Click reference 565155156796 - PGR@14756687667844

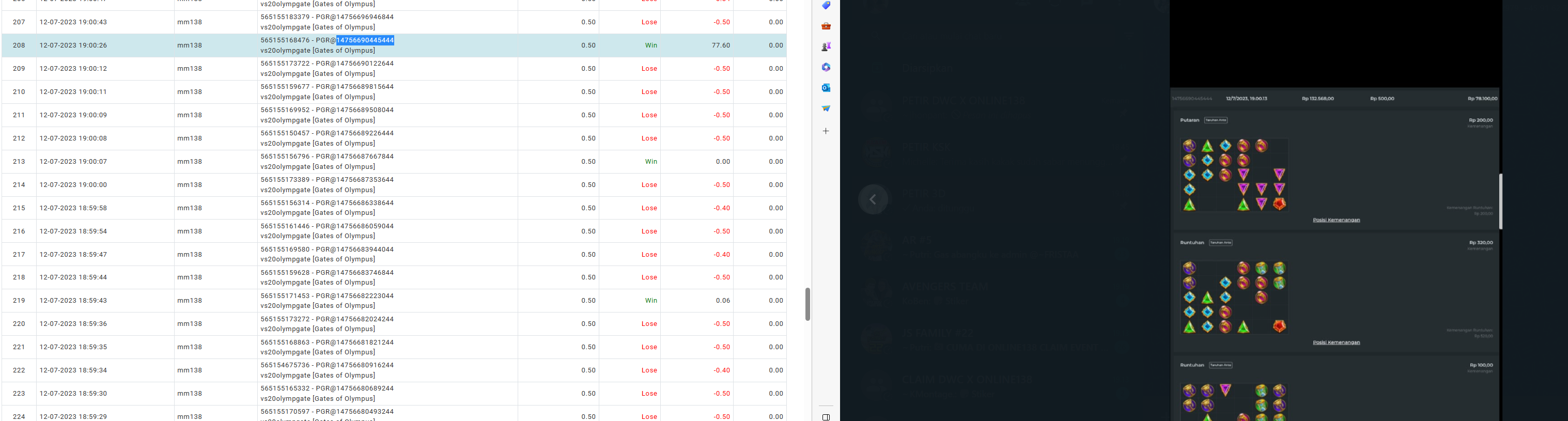click(327, 157)
